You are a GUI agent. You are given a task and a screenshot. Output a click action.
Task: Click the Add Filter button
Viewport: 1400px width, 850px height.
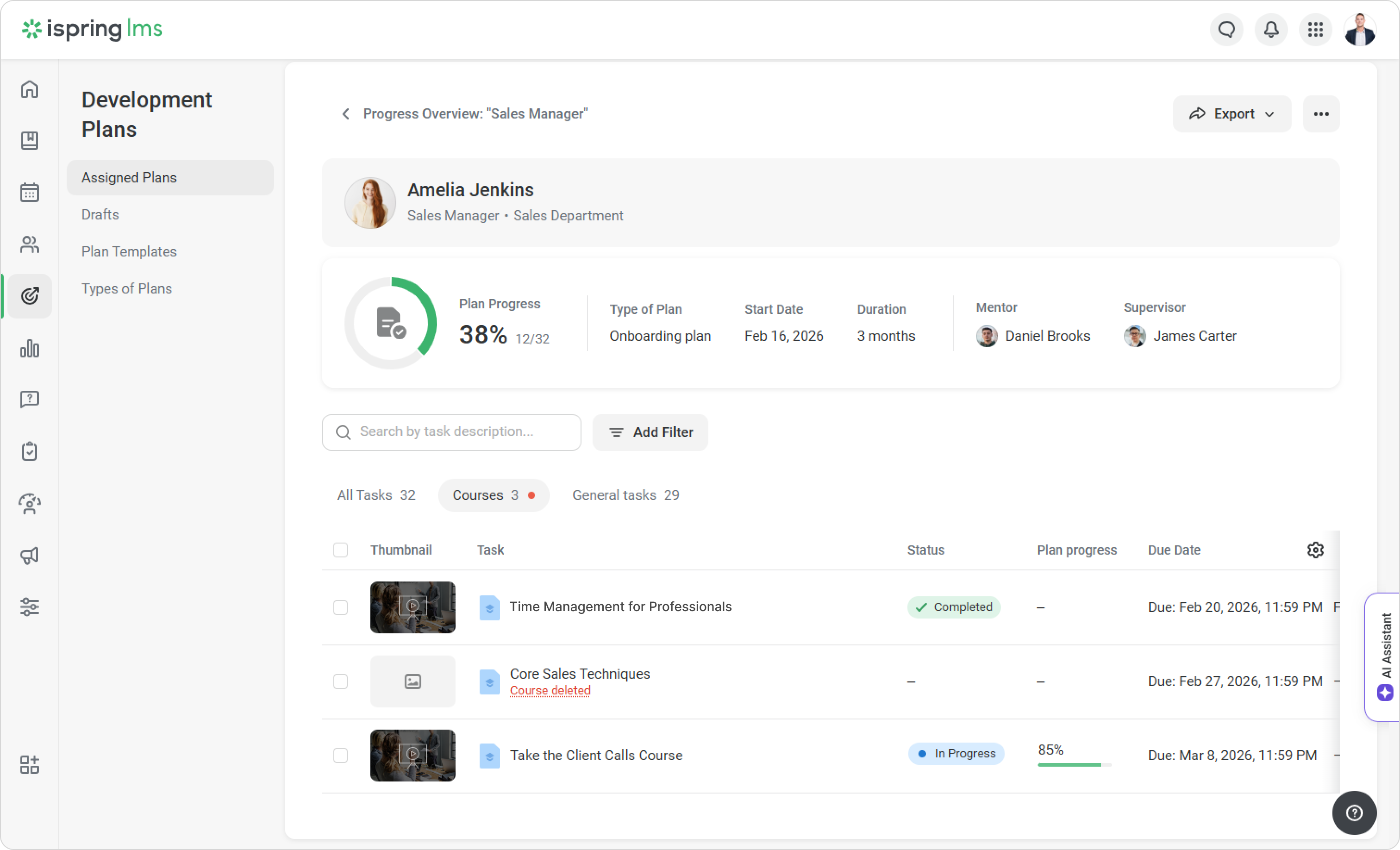650,432
